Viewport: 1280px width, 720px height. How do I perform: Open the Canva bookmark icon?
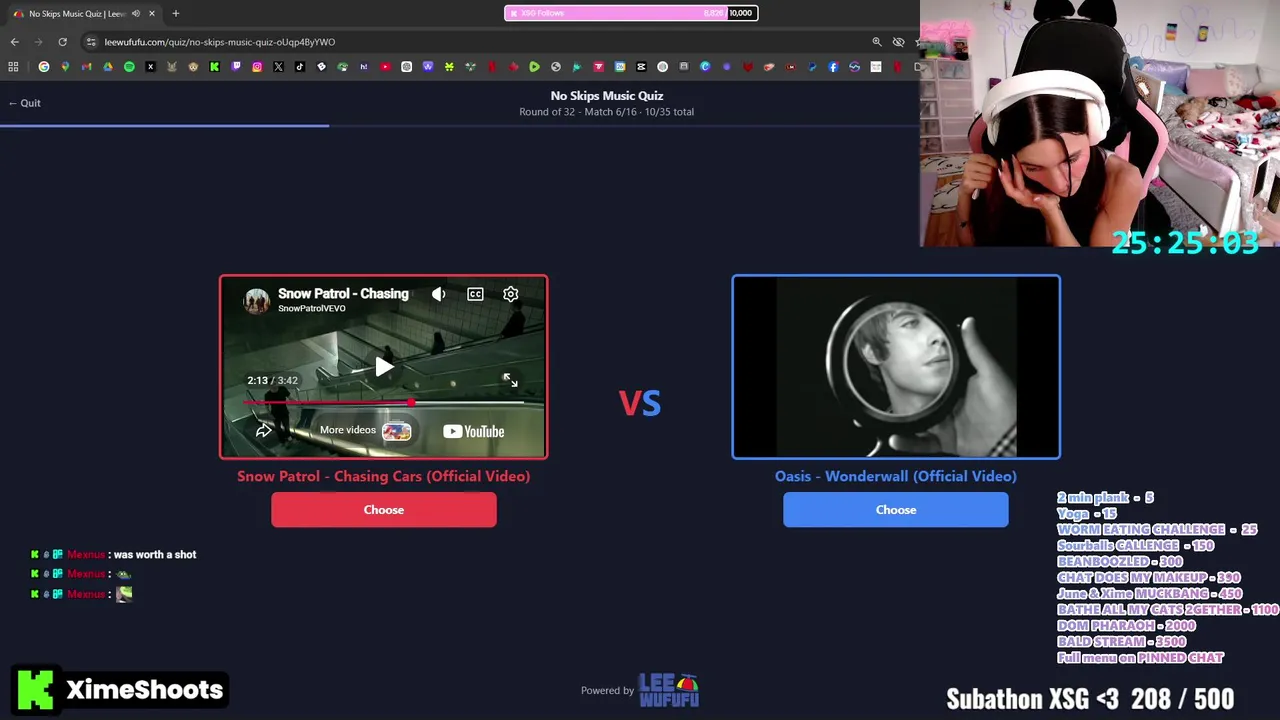[x=705, y=67]
